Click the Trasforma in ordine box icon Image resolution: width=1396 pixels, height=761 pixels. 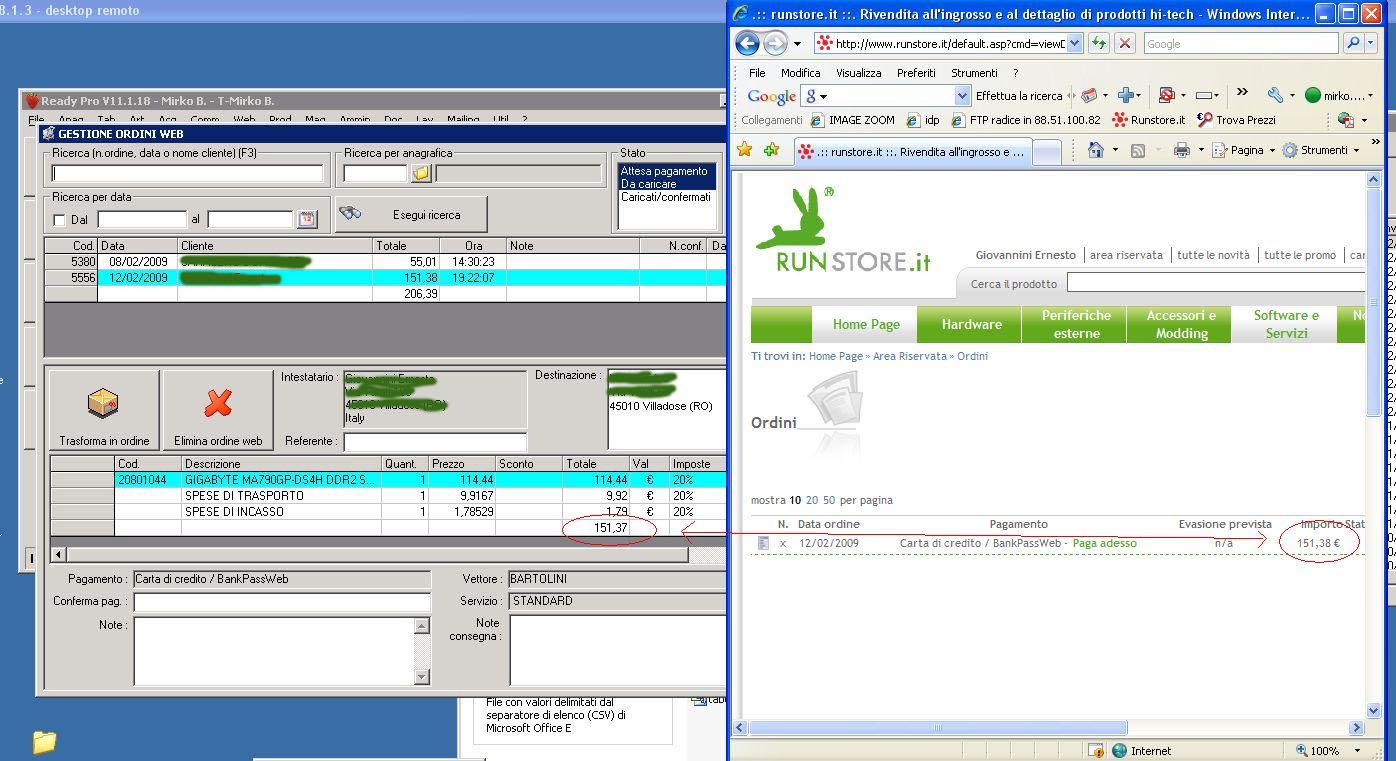point(103,403)
